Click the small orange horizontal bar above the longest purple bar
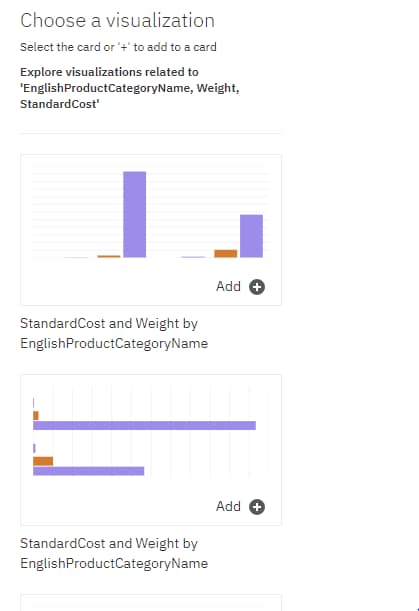Image resolution: width=419 pixels, height=611 pixels. [x=36, y=416]
